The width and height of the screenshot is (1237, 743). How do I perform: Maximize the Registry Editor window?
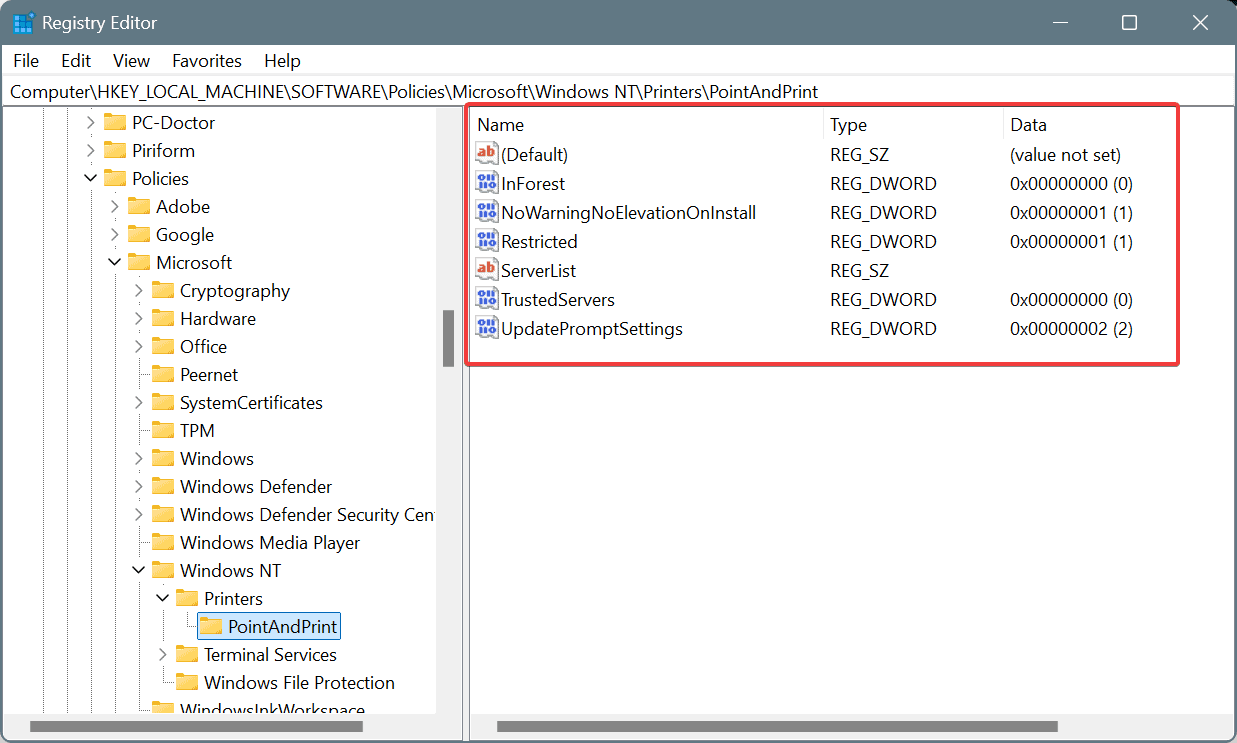coord(1130,23)
